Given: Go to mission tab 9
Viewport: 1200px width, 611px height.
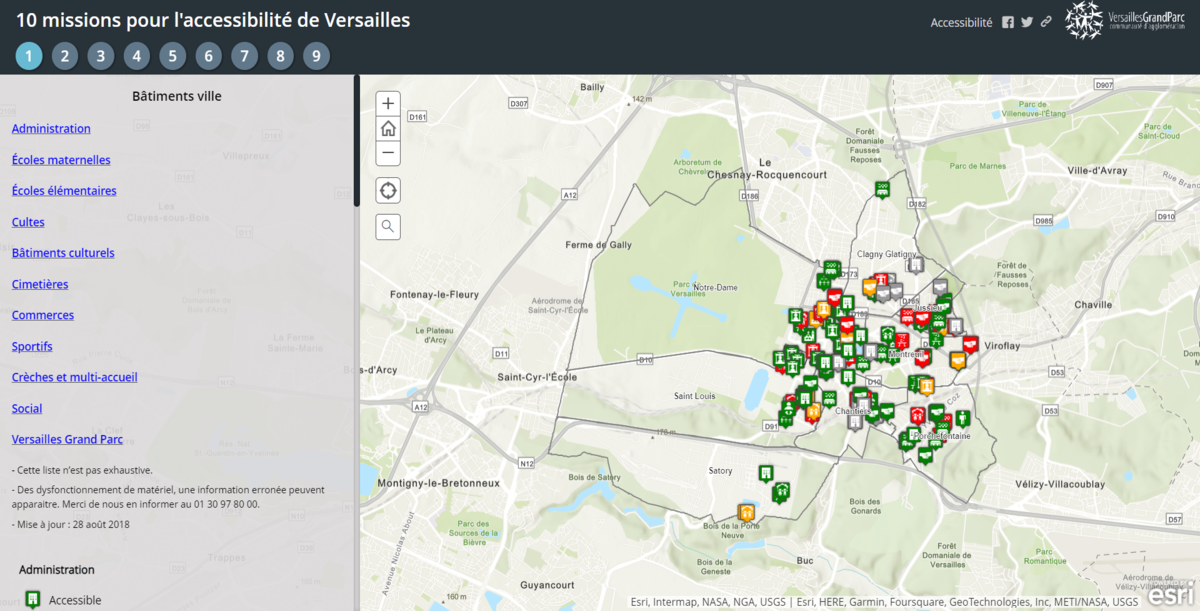Looking at the screenshot, I should tap(316, 56).
